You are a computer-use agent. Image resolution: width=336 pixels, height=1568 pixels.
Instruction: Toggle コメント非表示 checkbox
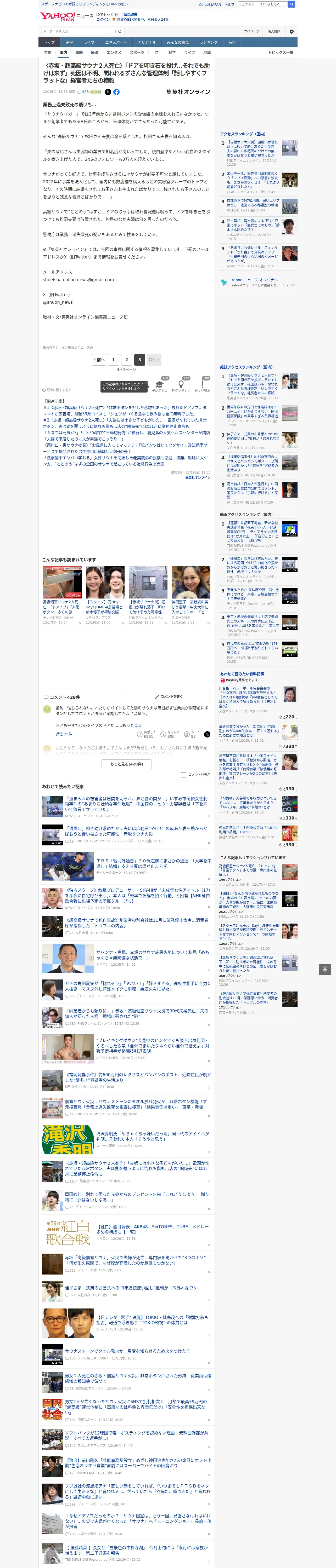pos(183,775)
